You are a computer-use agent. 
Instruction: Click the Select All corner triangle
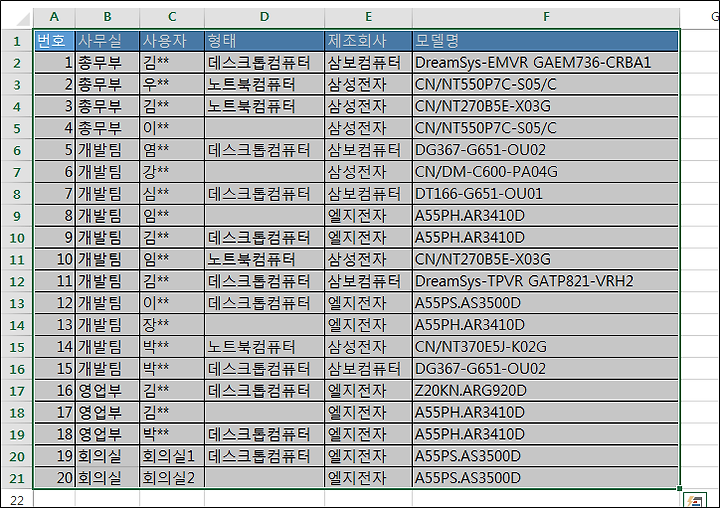[x=22, y=18]
